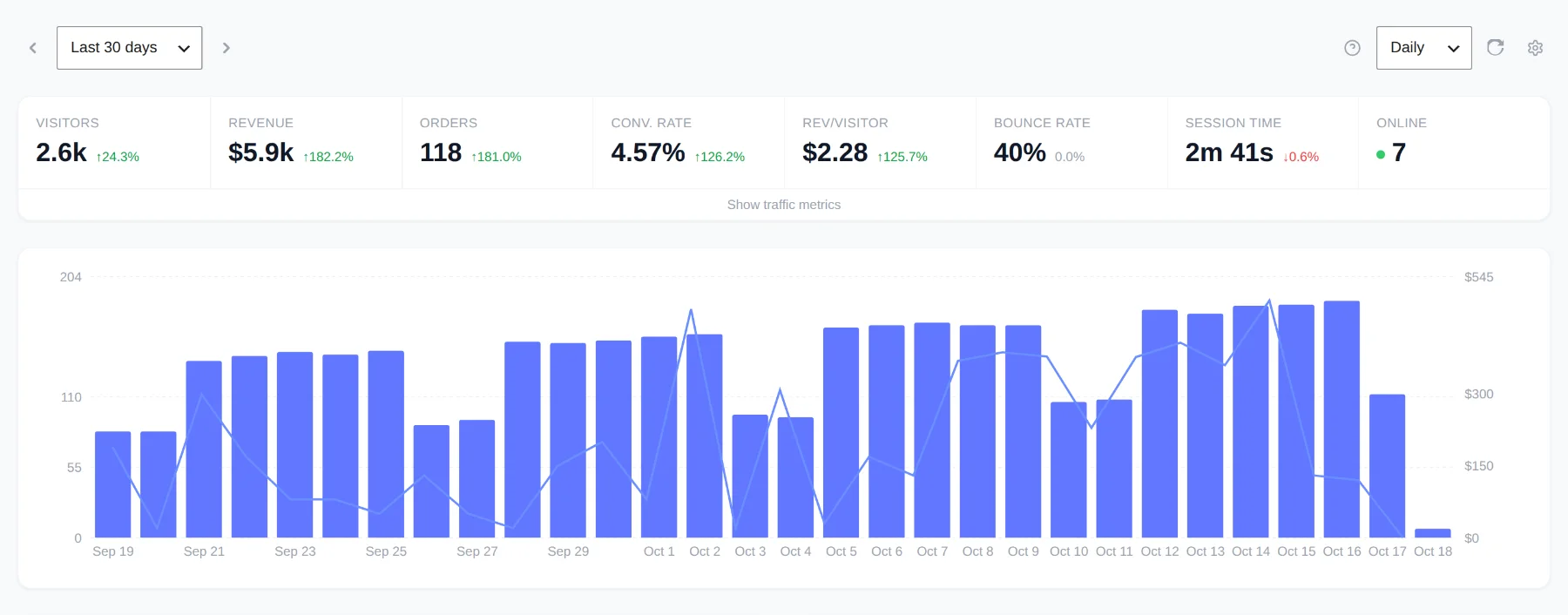Click the Oct 1 bar in chart
The width and height of the screenshot is (1568, 615).
point(659,437)
